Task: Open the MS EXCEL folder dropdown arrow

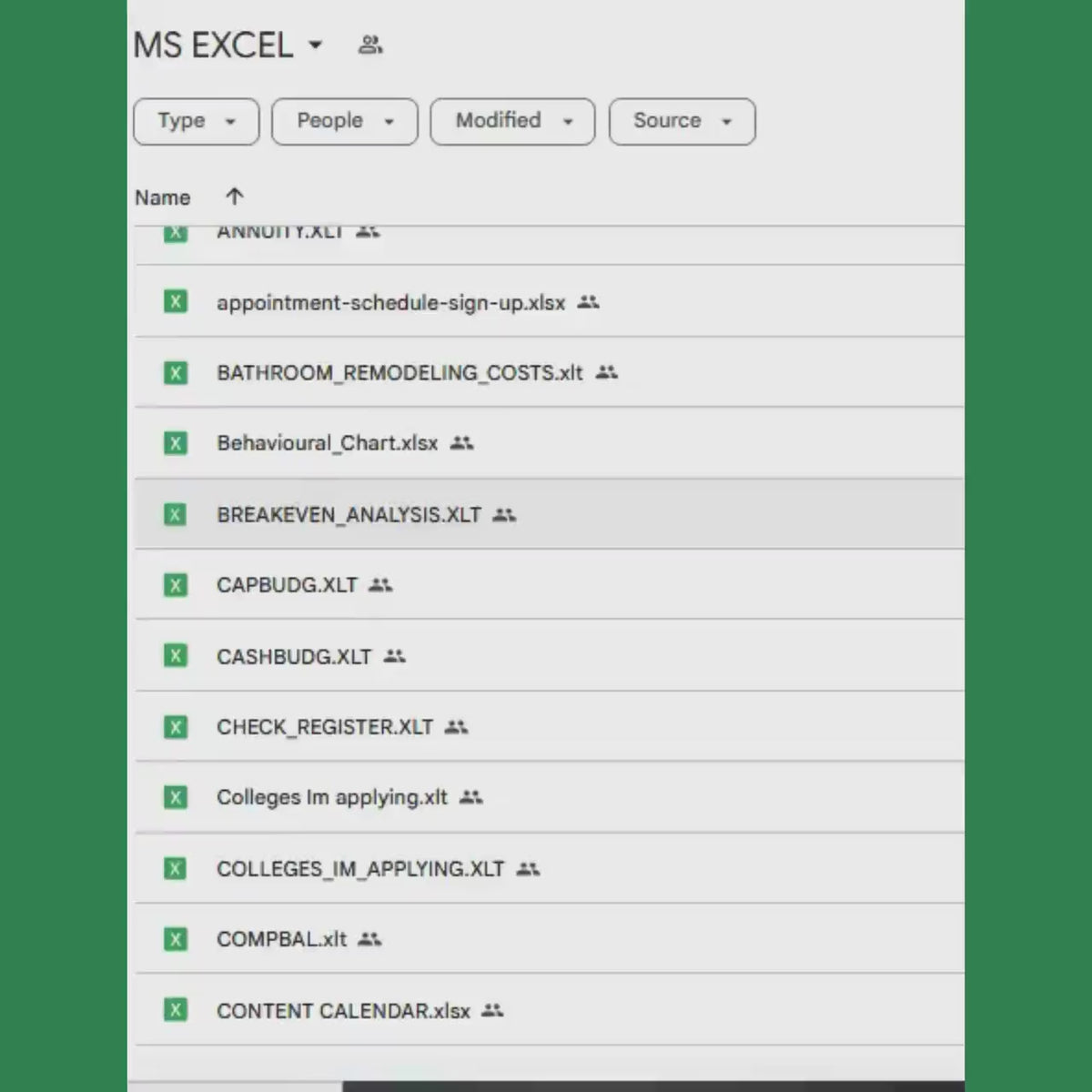Action: (x=316, y=45)
